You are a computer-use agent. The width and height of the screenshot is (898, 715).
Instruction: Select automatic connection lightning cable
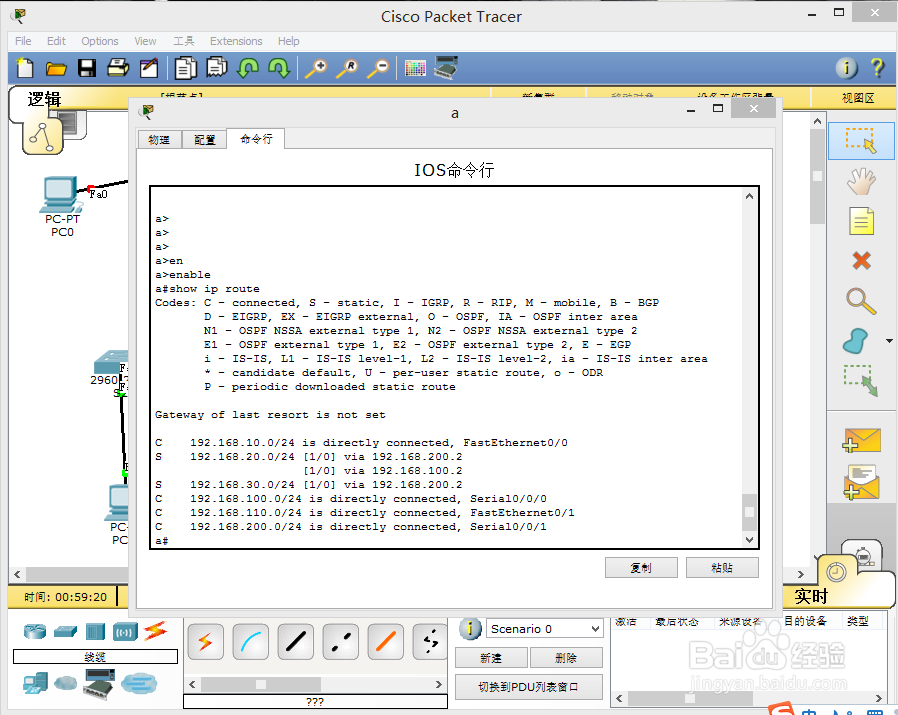coord(205,642)
